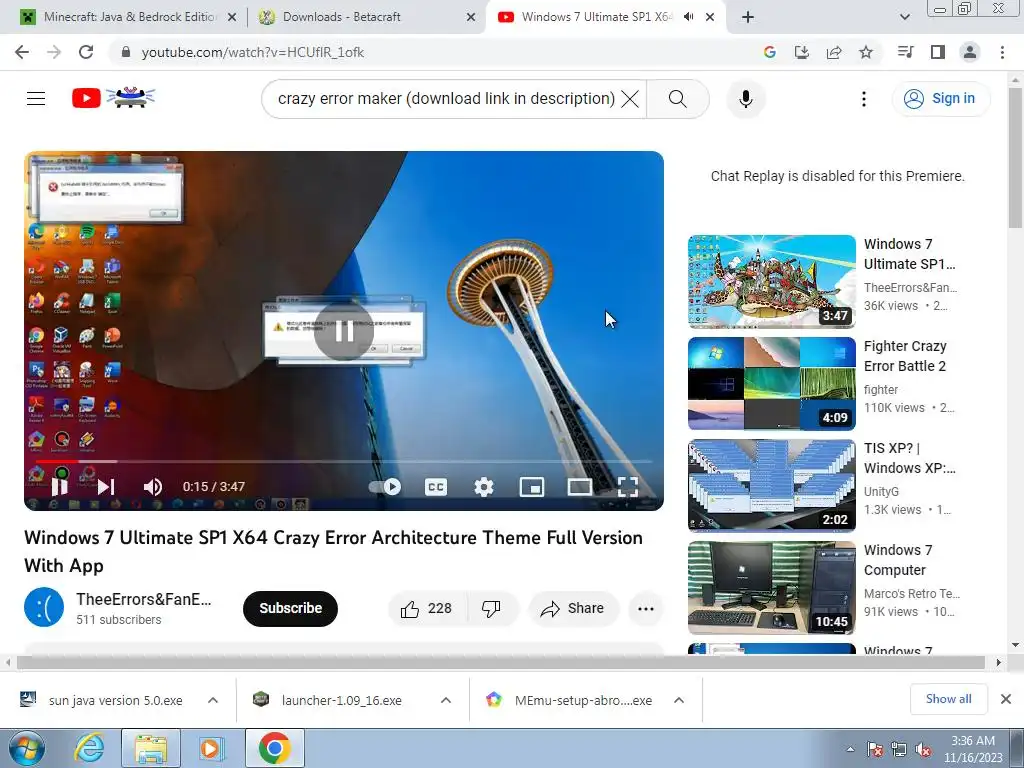Open YouTube settings three-dot menu

[x=864, y=99]
